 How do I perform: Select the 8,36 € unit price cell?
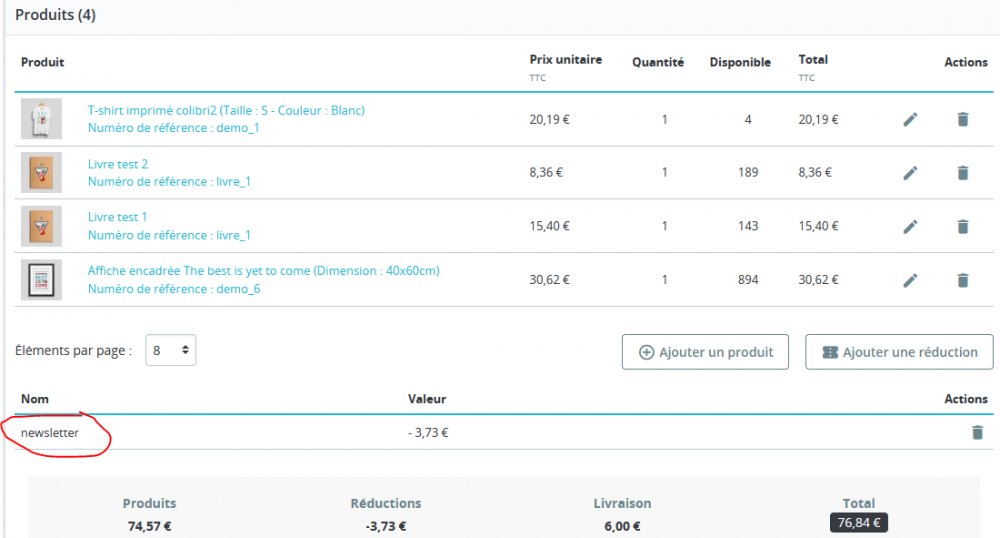546,172
